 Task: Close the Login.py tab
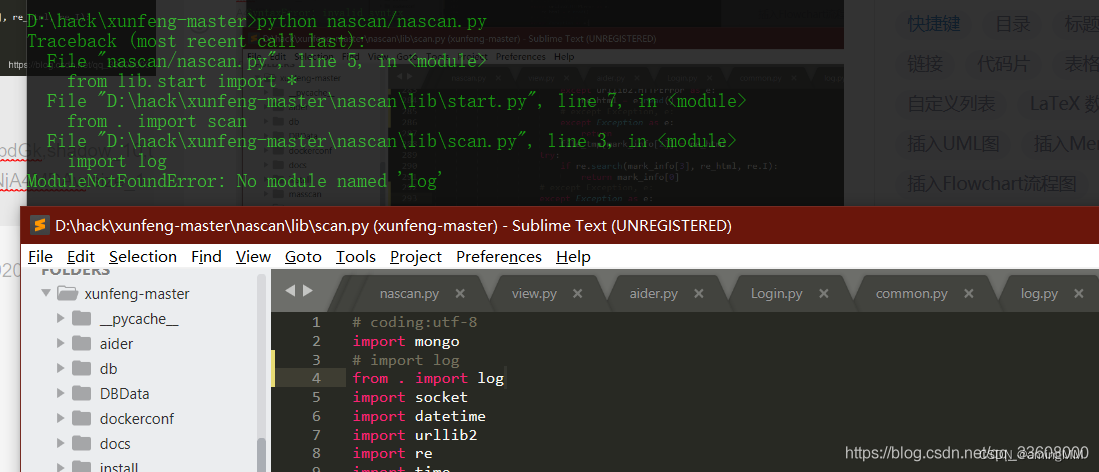click(x=823, y=293)
